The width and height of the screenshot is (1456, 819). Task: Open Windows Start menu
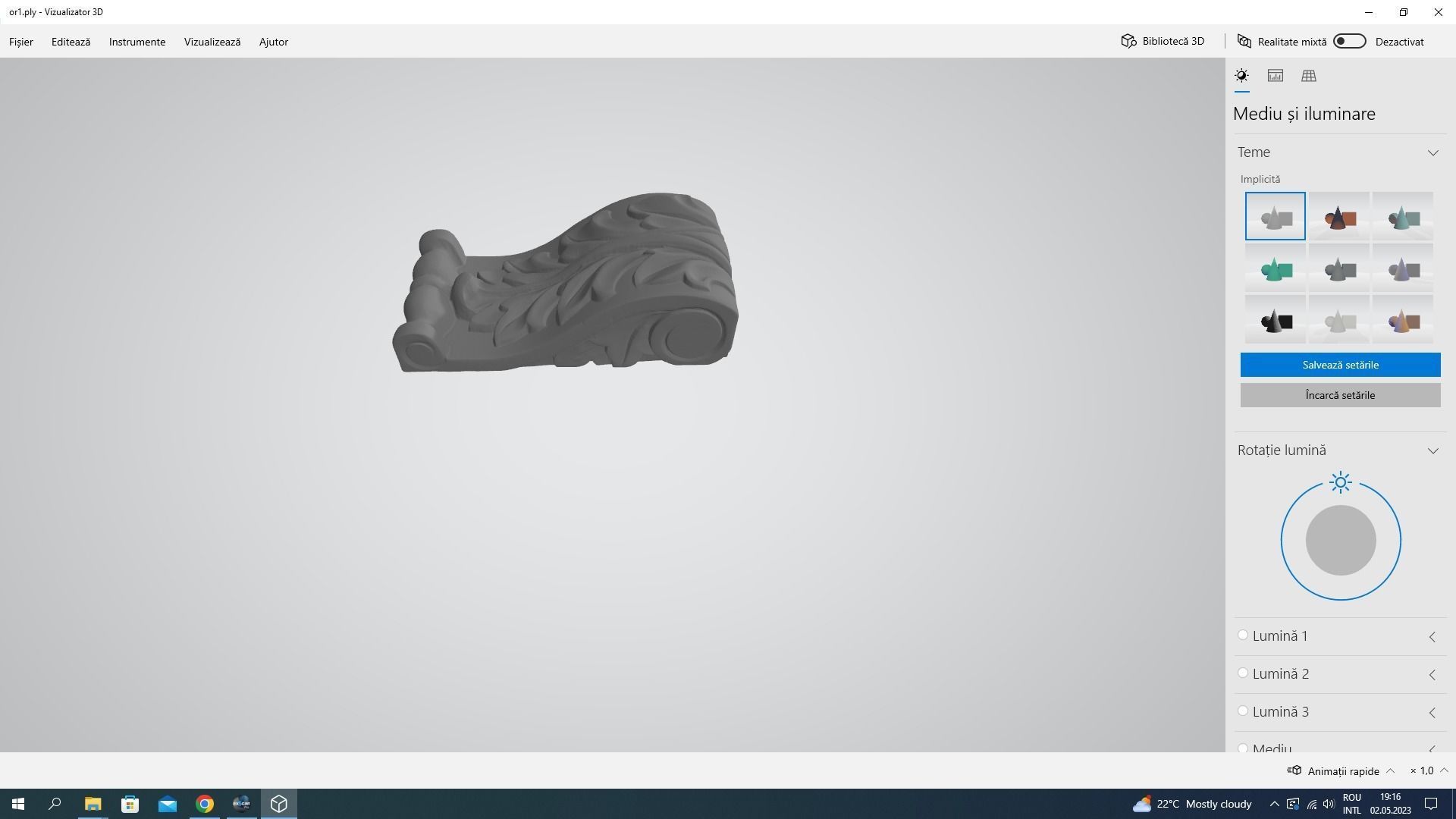point(18,804)
